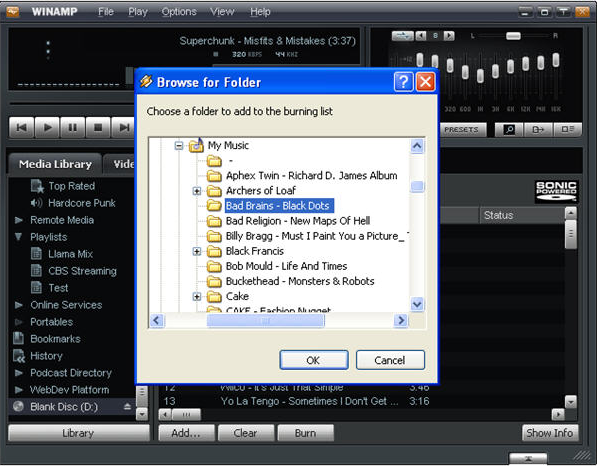Click the Previous track button

[x=22, y=128]
